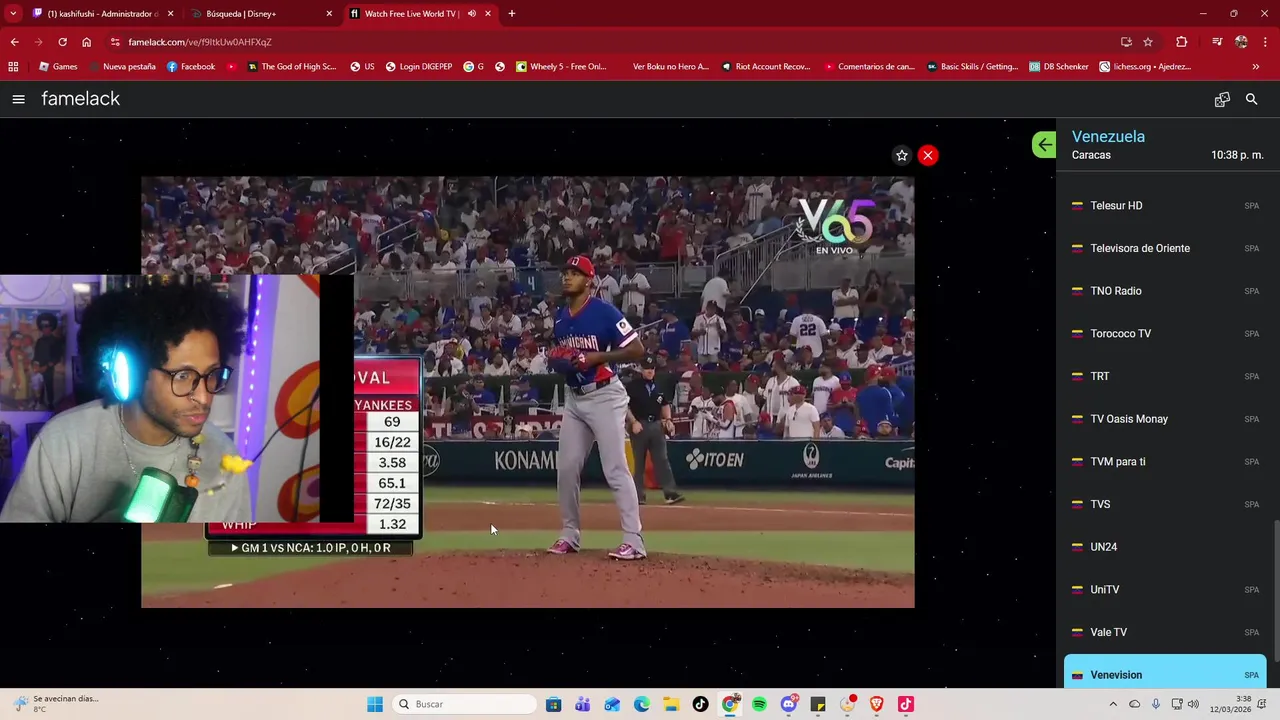The width and height of the screenshot is (1280, 720).
Task: Go to browser home page
Action: 87,42
